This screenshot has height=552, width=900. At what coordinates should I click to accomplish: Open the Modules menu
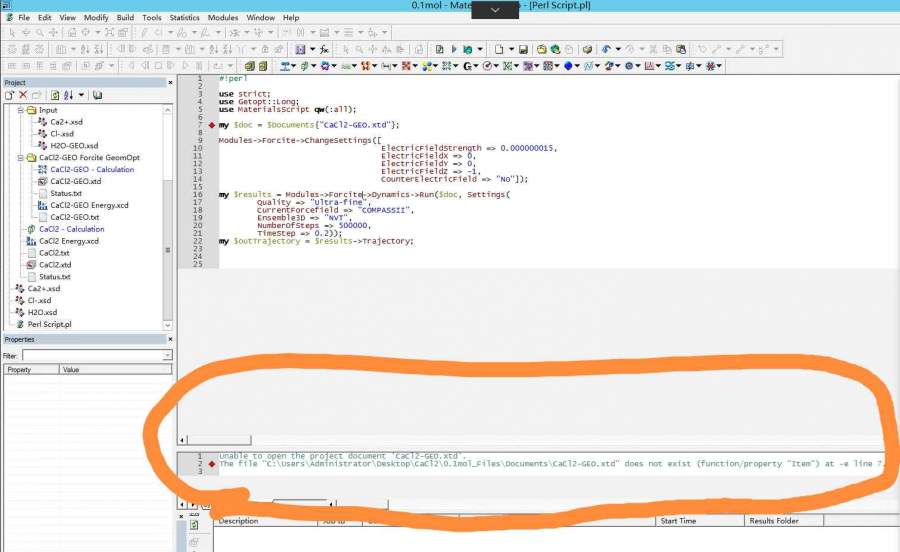point(223,18)
